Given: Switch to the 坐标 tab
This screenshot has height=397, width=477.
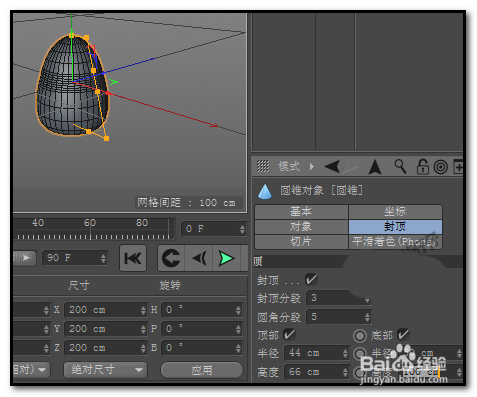Looking at the screenshot, I should [x=395, y=212].
